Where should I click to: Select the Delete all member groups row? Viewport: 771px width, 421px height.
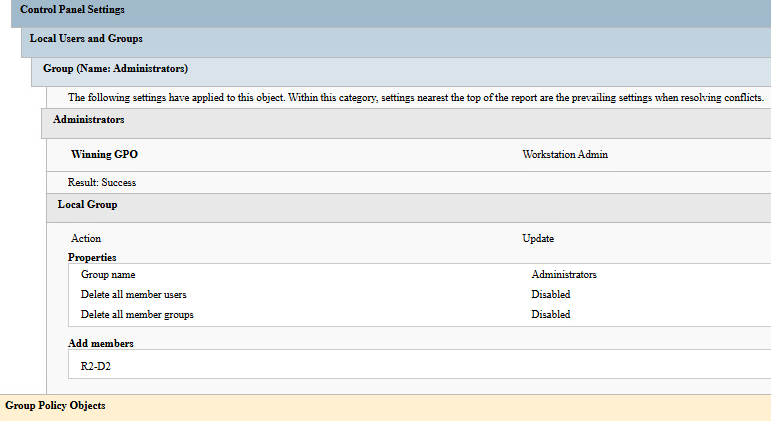pyautogui.click(x=137, y=314)
